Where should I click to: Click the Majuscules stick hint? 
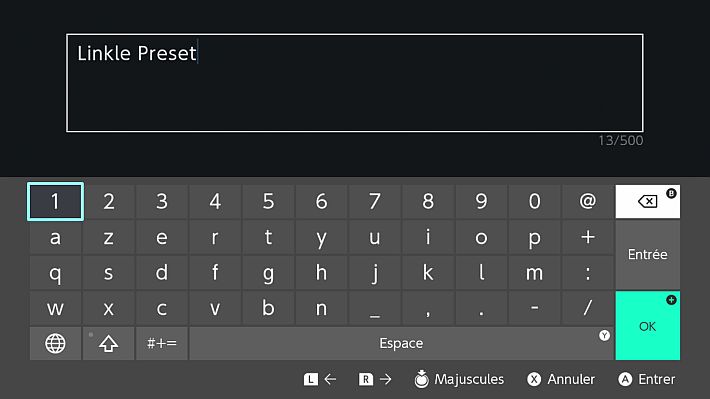(x=459, y=379)
